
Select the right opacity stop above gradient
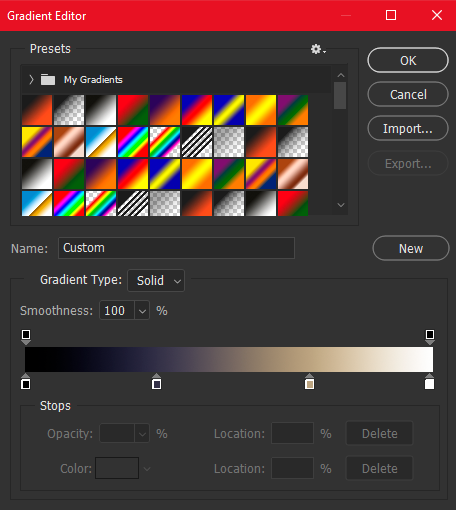tap(430, 337)
